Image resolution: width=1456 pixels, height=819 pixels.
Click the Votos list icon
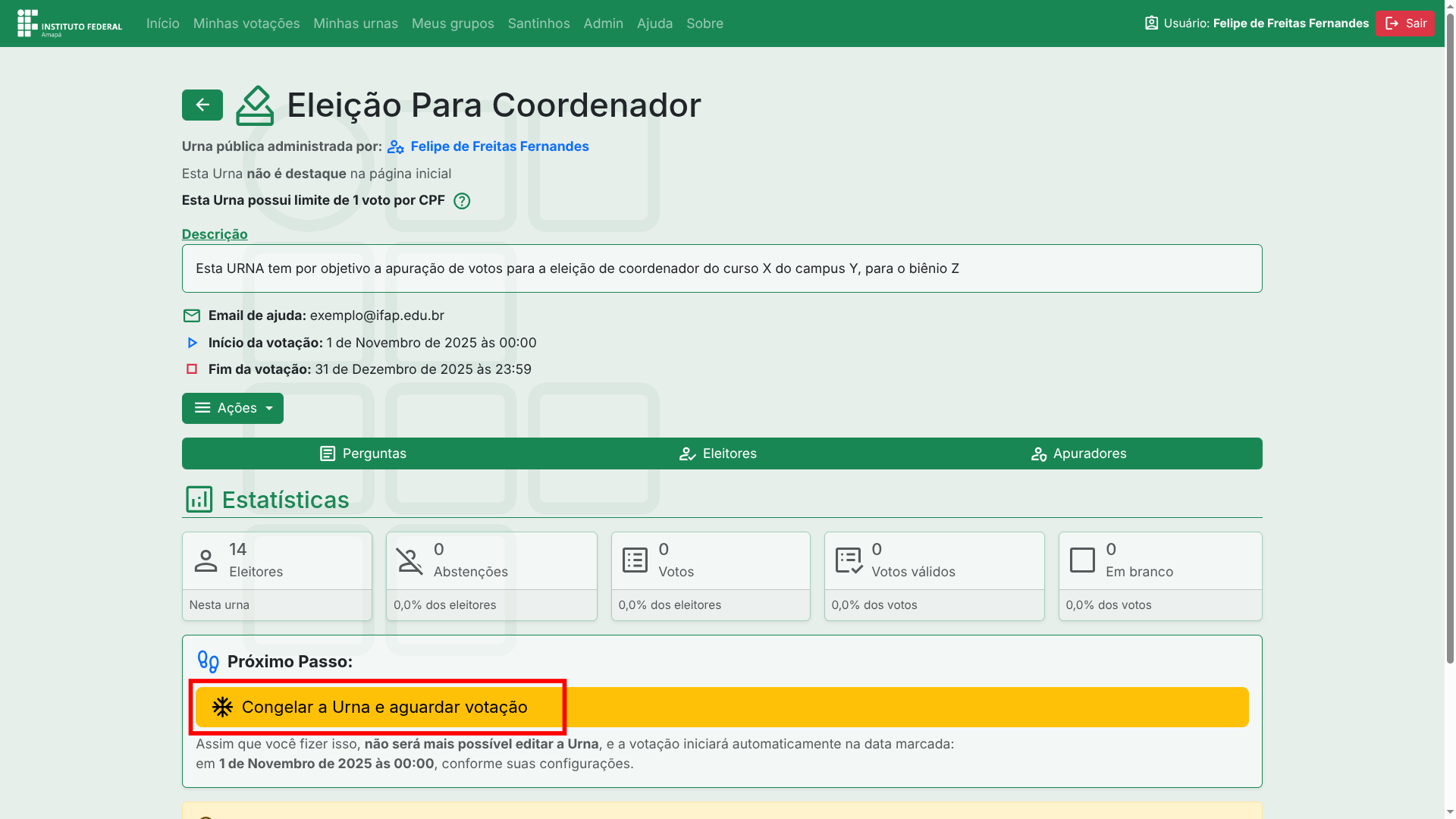pos(635,561)
